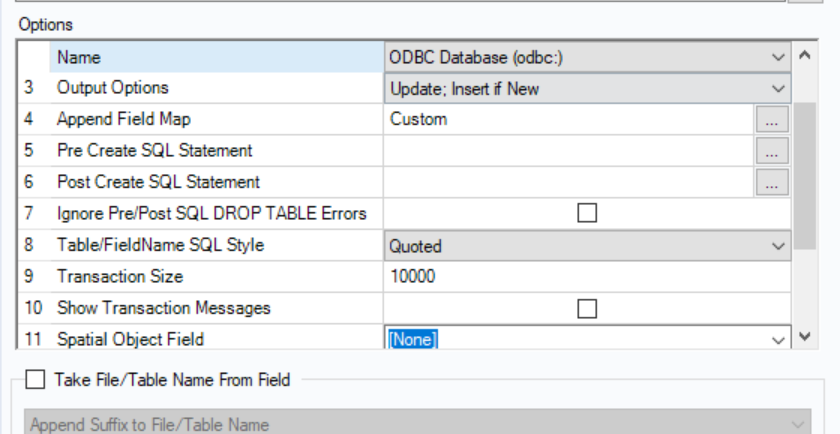Click the ellipsis button for Post Create SQL Statement
Viewport: 840px width, 434px height.
point(772,182)
